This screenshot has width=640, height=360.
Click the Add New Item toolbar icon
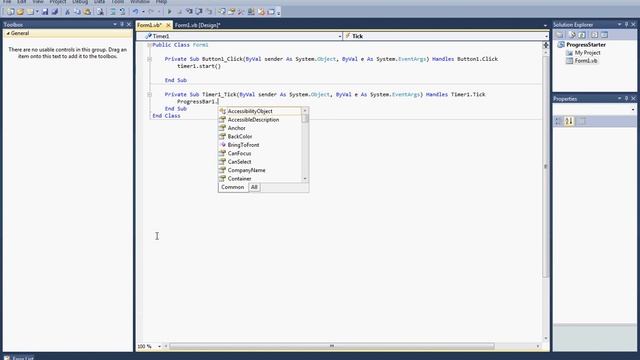point(31,12)
